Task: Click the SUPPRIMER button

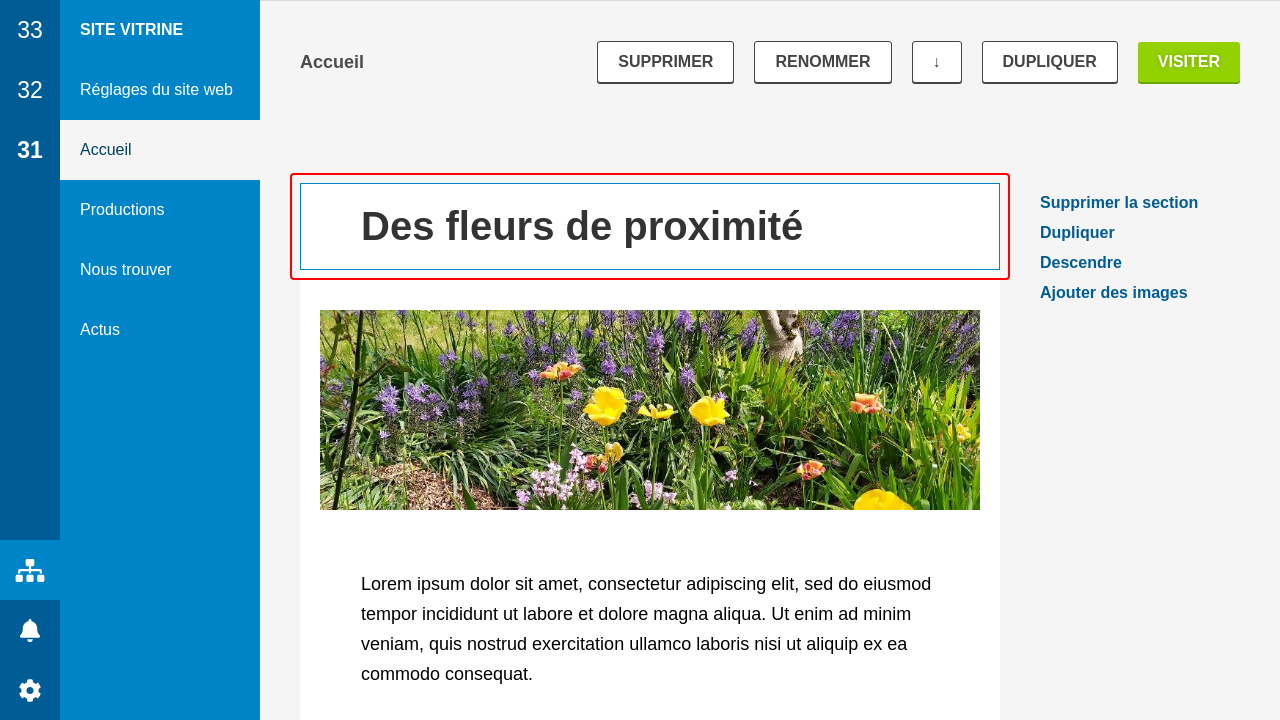Action: coord(665,62)
